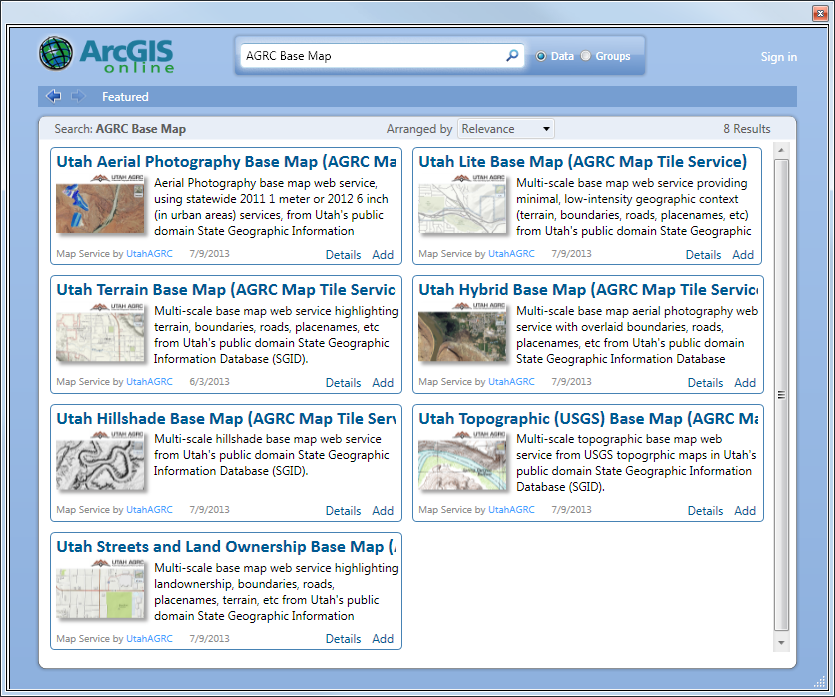Open Utah Aerial Photography Base Map title

[x=226, y=161]
